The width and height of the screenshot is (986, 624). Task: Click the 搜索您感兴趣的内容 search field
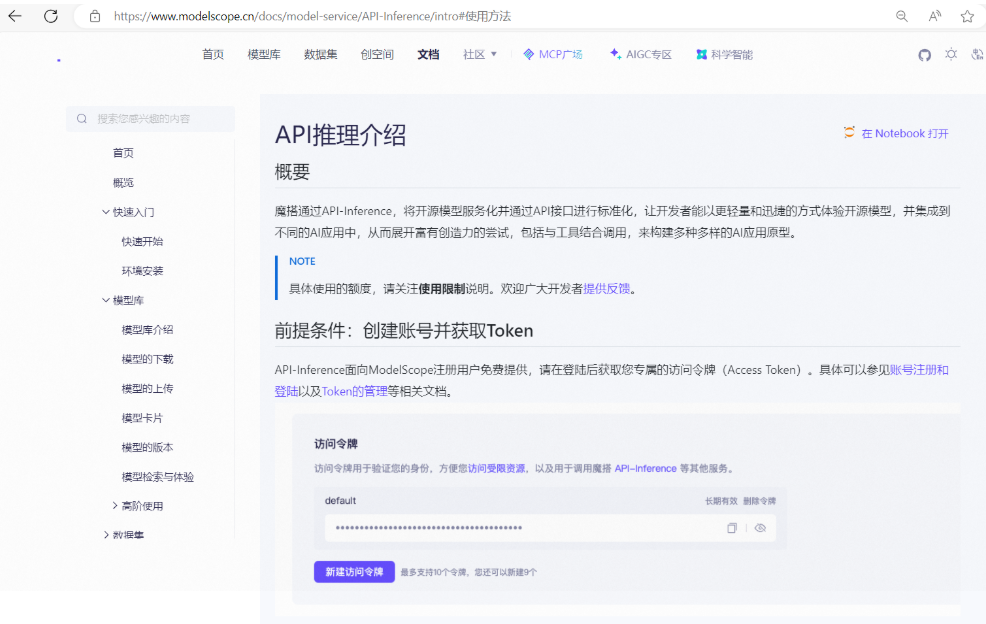tap(150, 119)
